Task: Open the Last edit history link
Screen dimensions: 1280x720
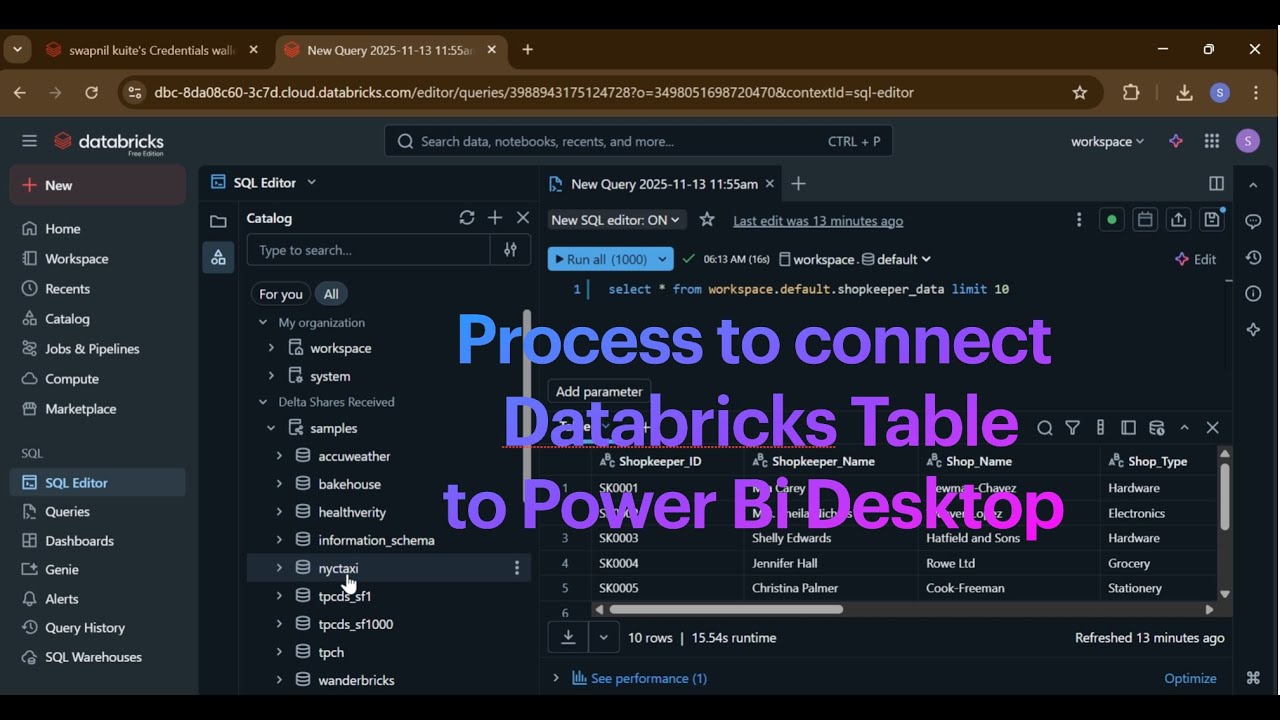Action: click(818, 221)
